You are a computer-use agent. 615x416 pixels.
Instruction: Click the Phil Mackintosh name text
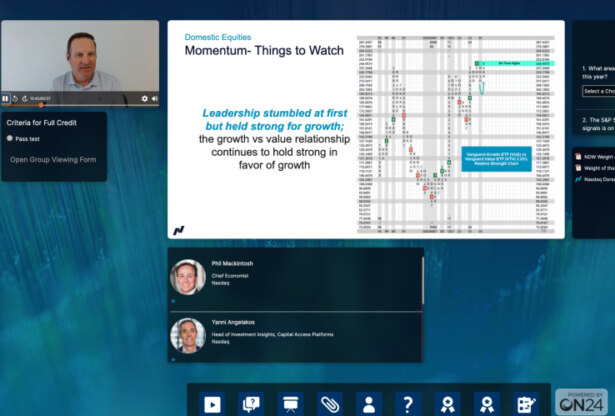tap(232, 263)
